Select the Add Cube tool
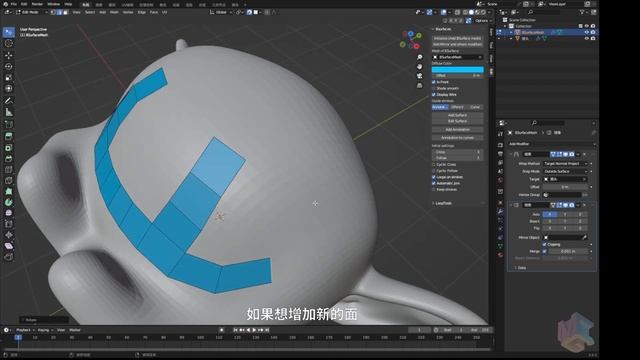Screen dimensions: 640x360 pyautogui.click(x=9, y=124)
